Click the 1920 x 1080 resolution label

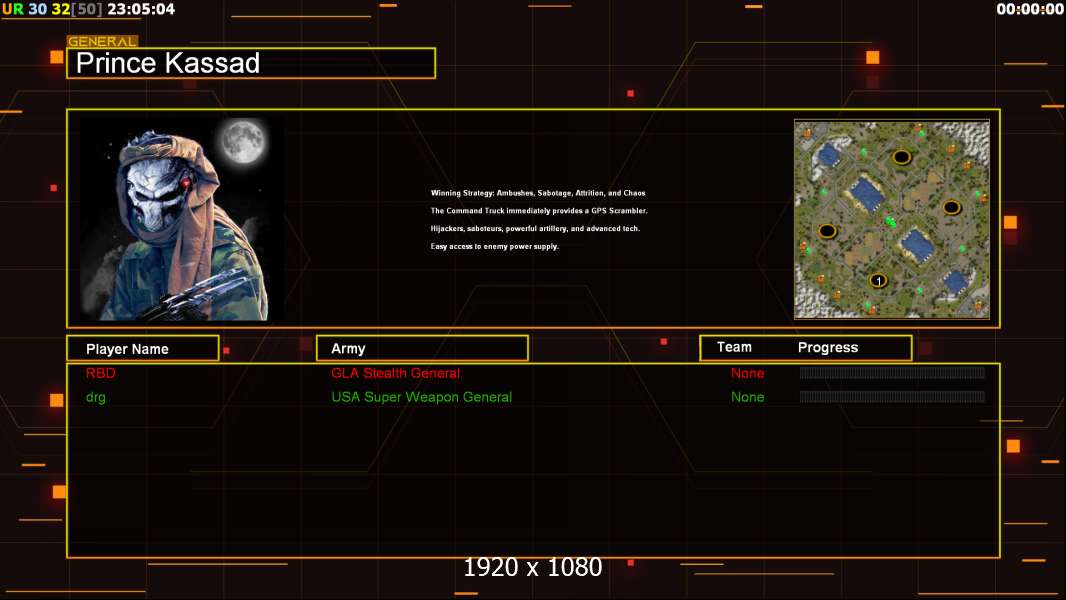click(533, 567)
